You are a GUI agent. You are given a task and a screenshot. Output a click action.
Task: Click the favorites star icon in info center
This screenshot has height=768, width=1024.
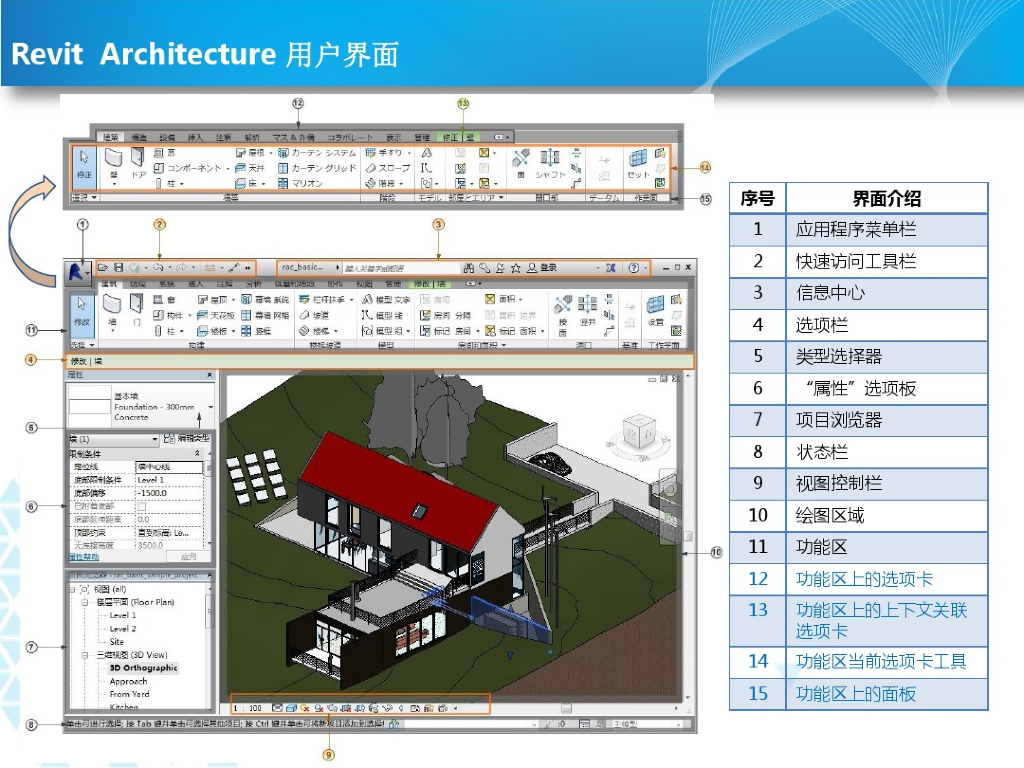click(x=516, y=268)
